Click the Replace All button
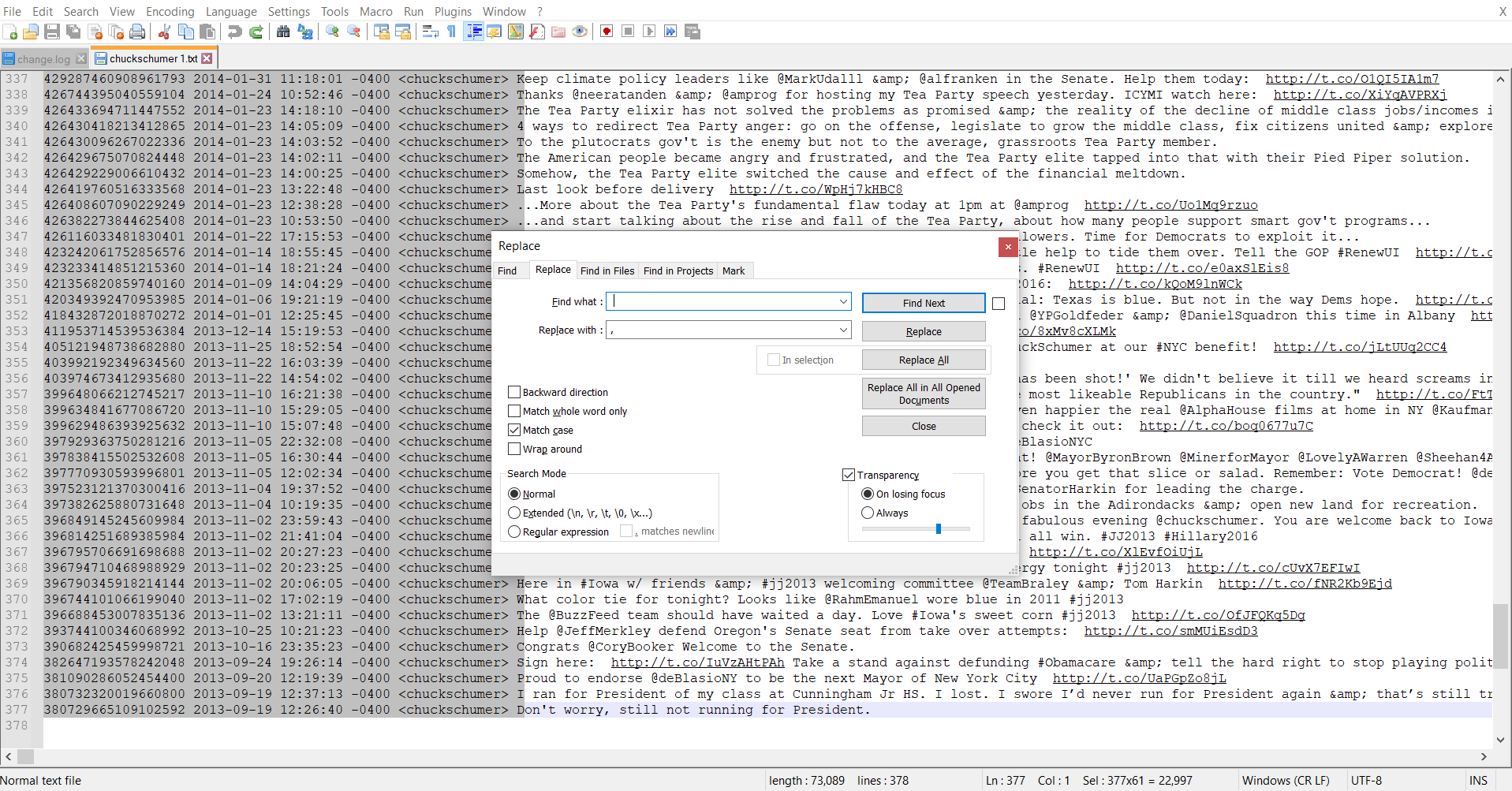Screen dimensions: 1512x791 pyautogui.click(x=924, y=360)
